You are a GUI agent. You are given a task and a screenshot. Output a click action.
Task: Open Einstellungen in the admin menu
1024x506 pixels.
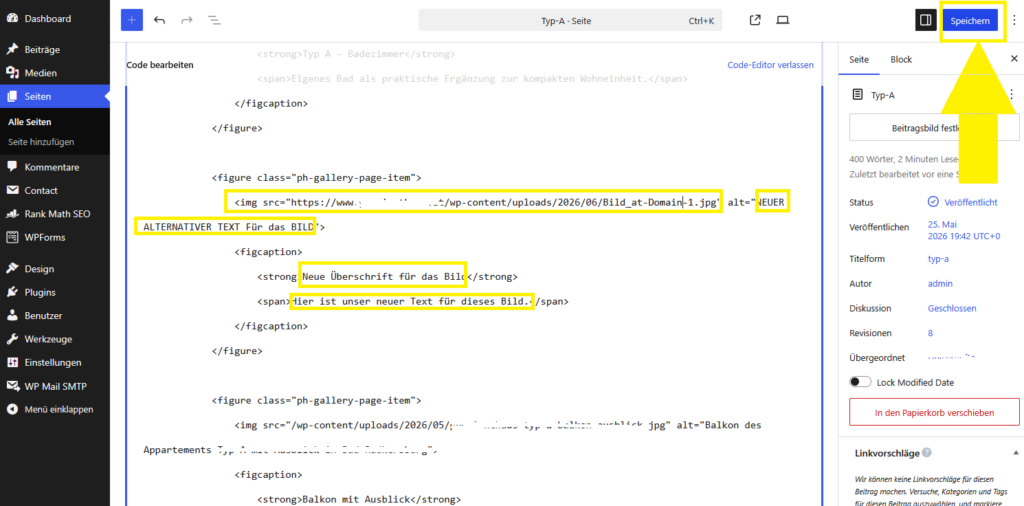click(55, 362)
